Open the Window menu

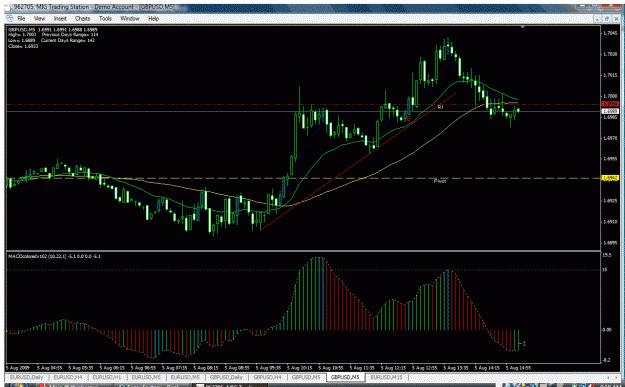point(130,19)
